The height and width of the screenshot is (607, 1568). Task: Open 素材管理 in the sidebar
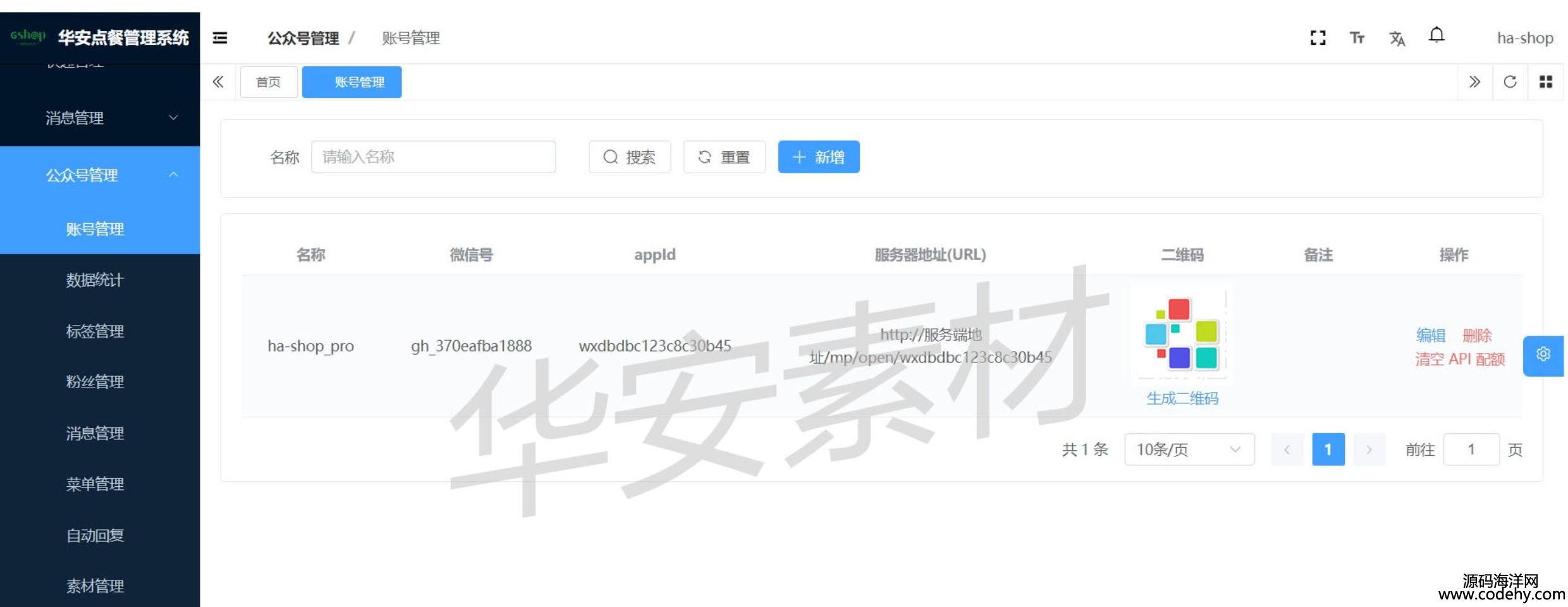coord(100,586)
